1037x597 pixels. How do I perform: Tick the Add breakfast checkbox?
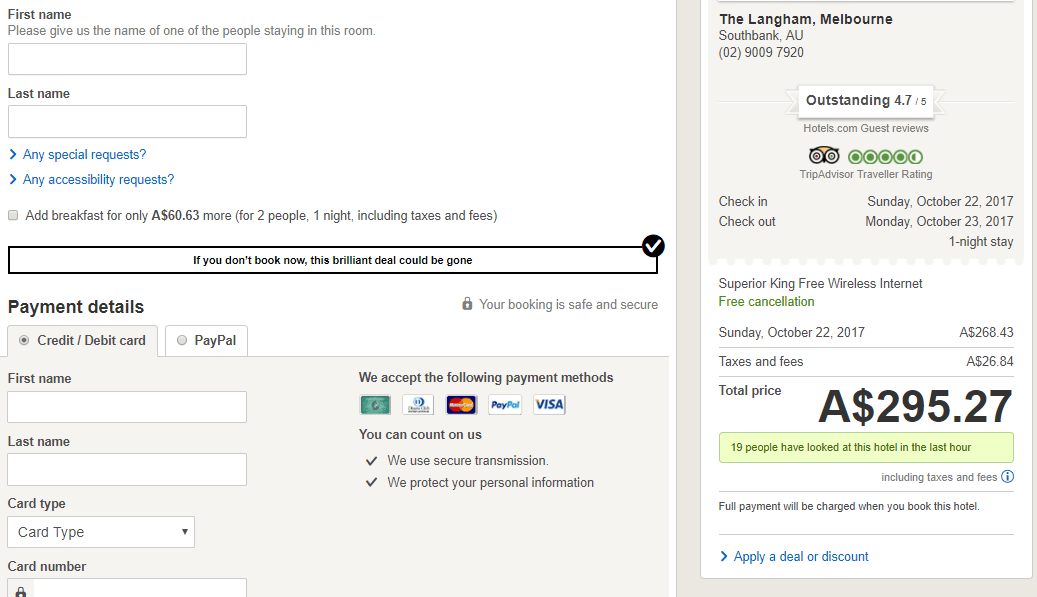click(x=13, y=215)
